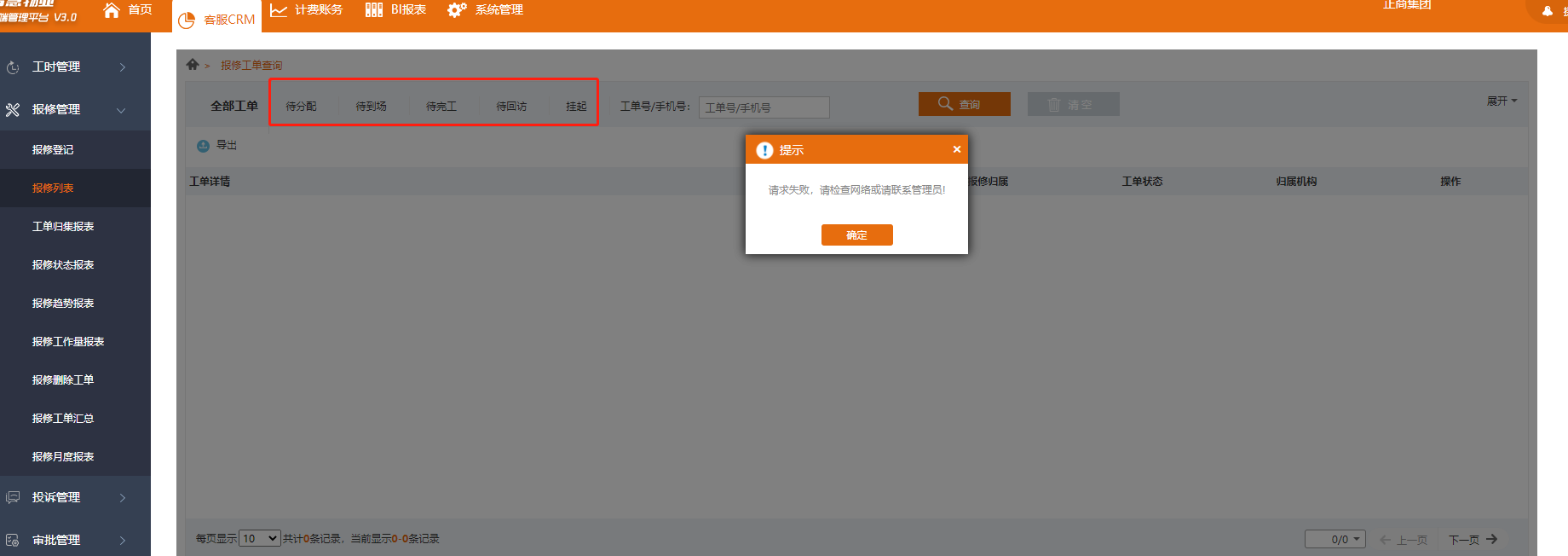The width and height of the screenshot is (1568, 556).
Task: Expand filters with 展开
Action: pyautogui.click(x=1502, y=101)
